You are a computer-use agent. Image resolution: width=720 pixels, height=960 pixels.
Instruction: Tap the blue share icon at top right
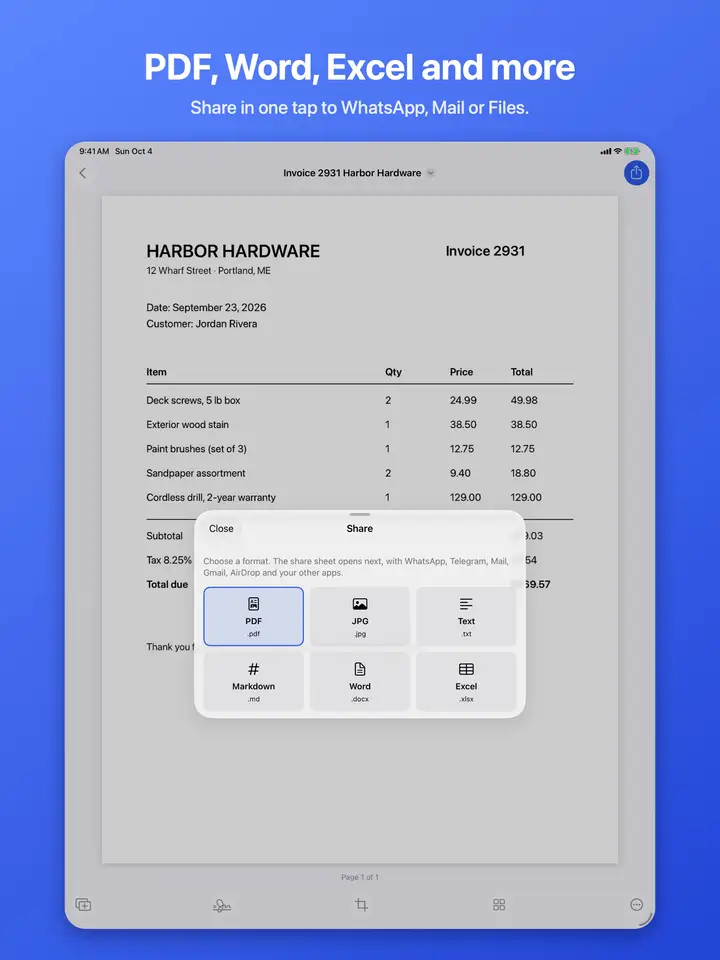pyautogui.click(x=636, y=173)
